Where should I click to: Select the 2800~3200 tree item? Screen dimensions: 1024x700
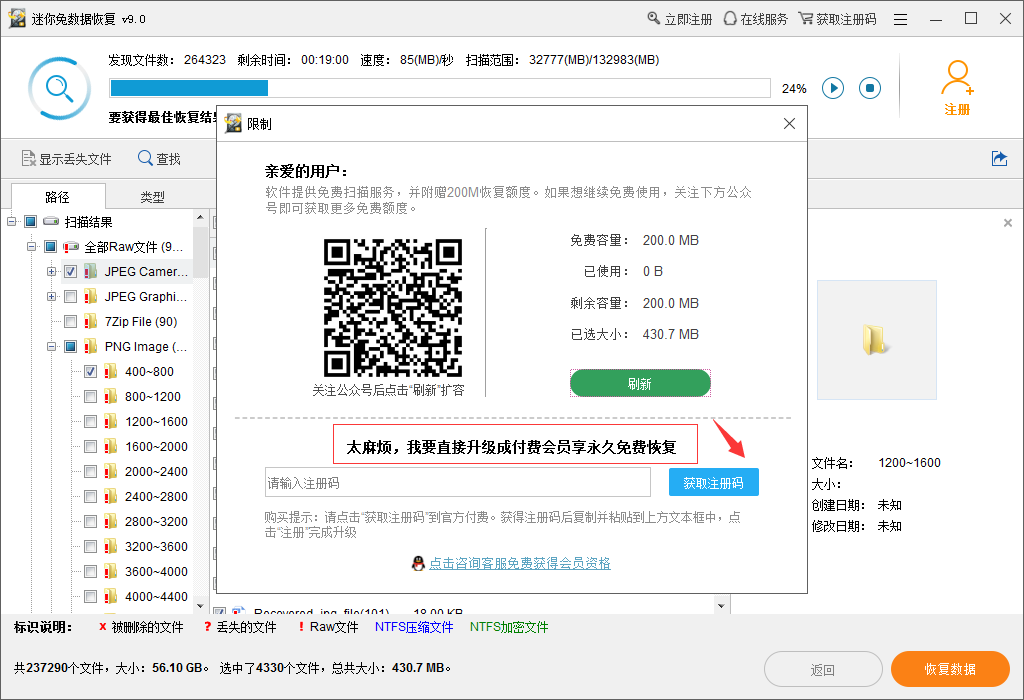click(x=155, y=521)
